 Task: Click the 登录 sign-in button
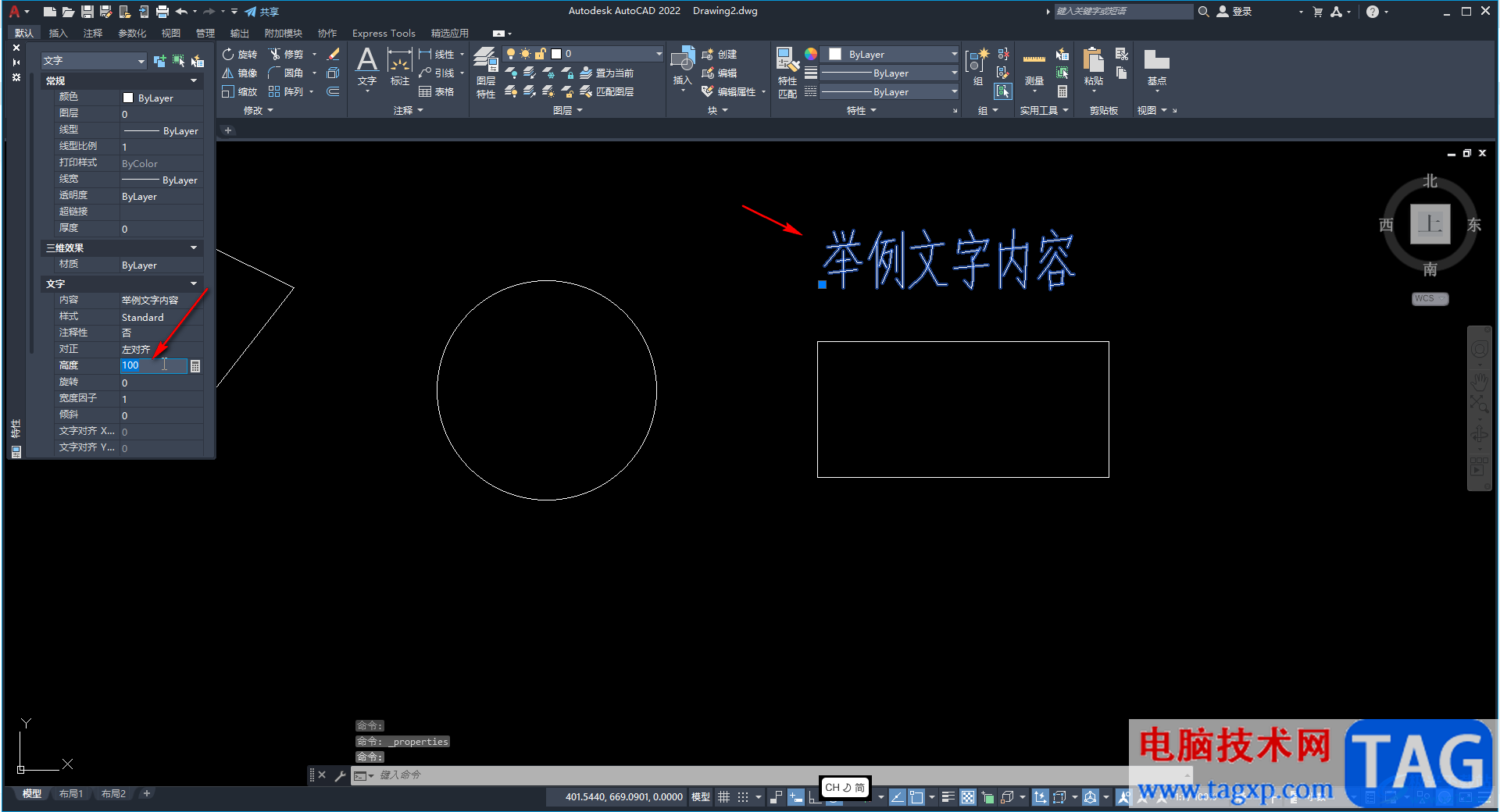pos(1235,12)
